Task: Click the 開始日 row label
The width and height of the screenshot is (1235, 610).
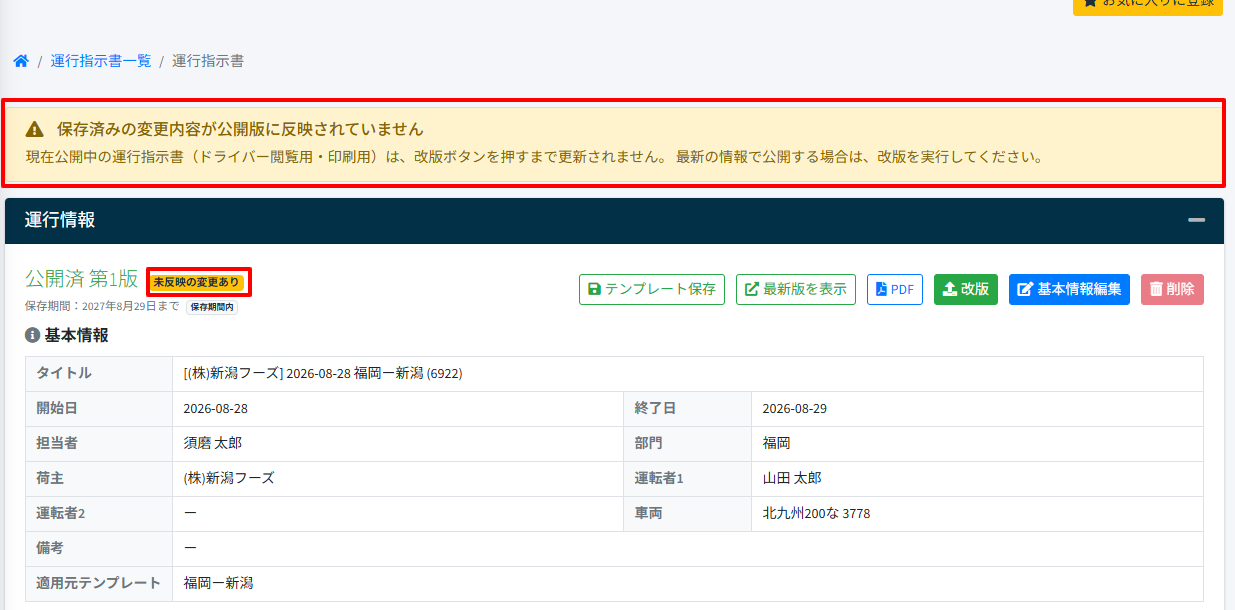Action: 58,409
